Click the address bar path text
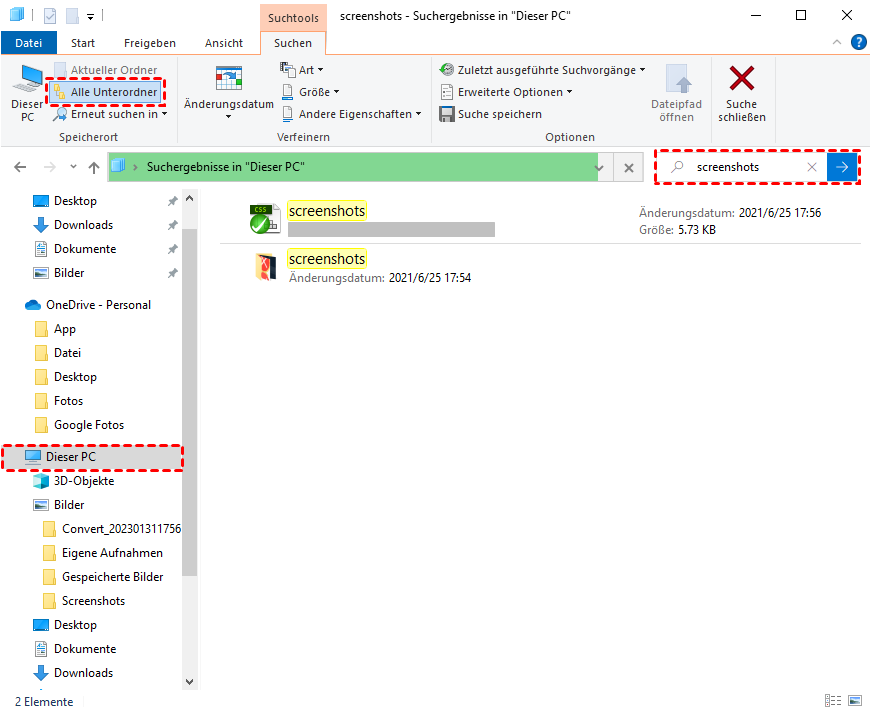The width and height of the screenshot is (871, 714). point(226,167)
